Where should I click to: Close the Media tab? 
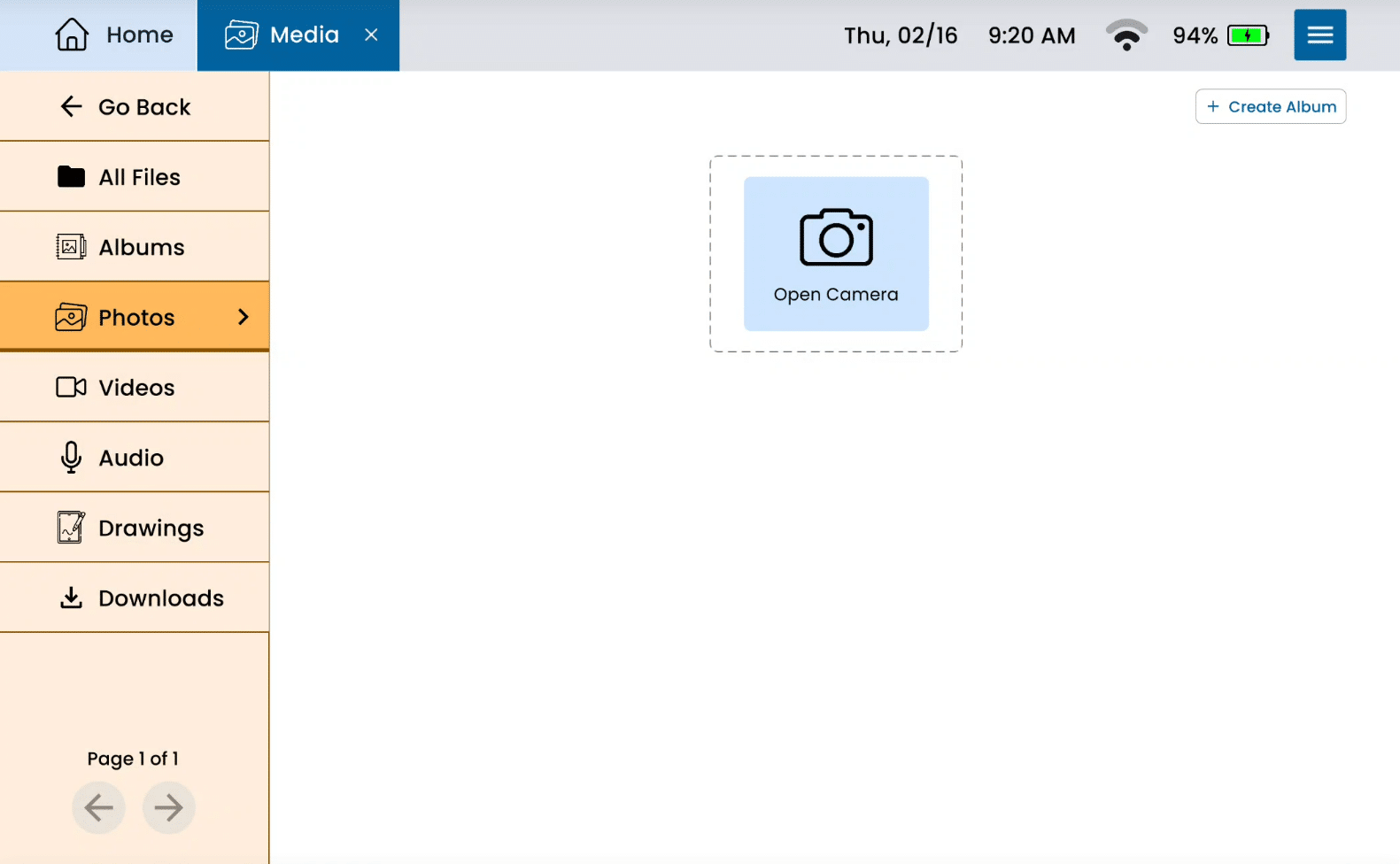[371, 35]
